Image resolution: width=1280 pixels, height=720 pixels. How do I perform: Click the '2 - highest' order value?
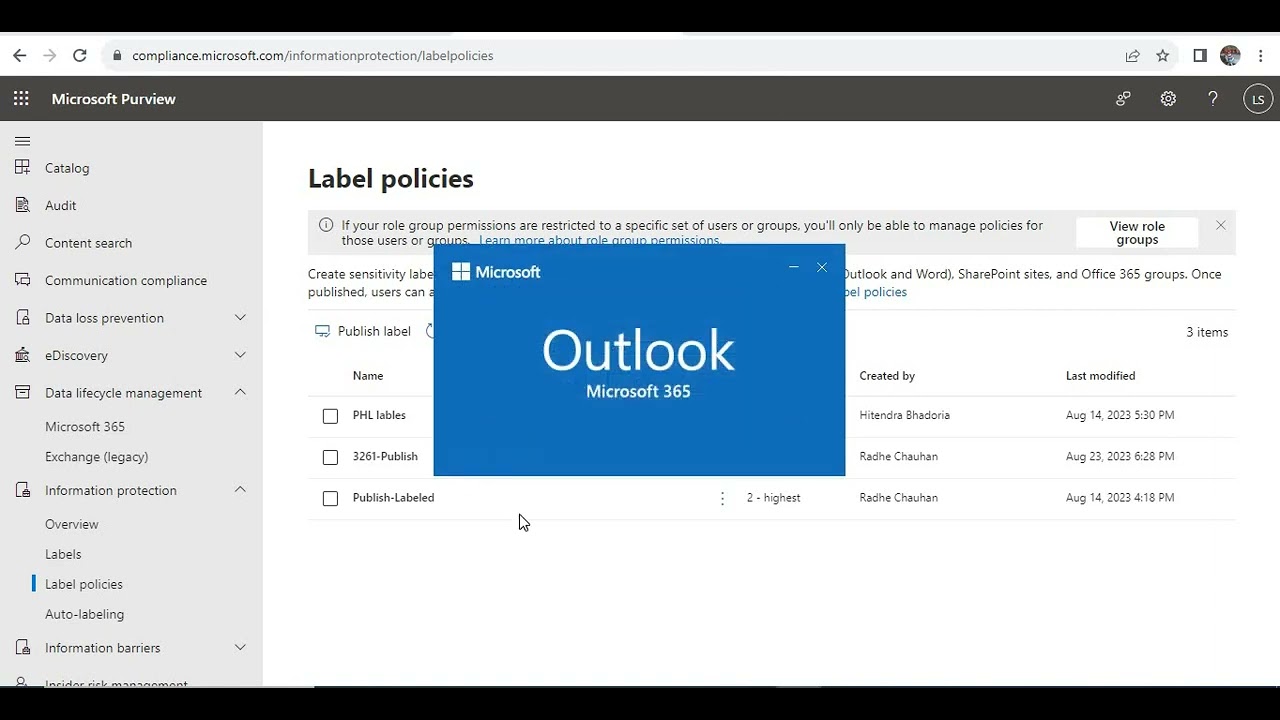[x=773, y=497]
